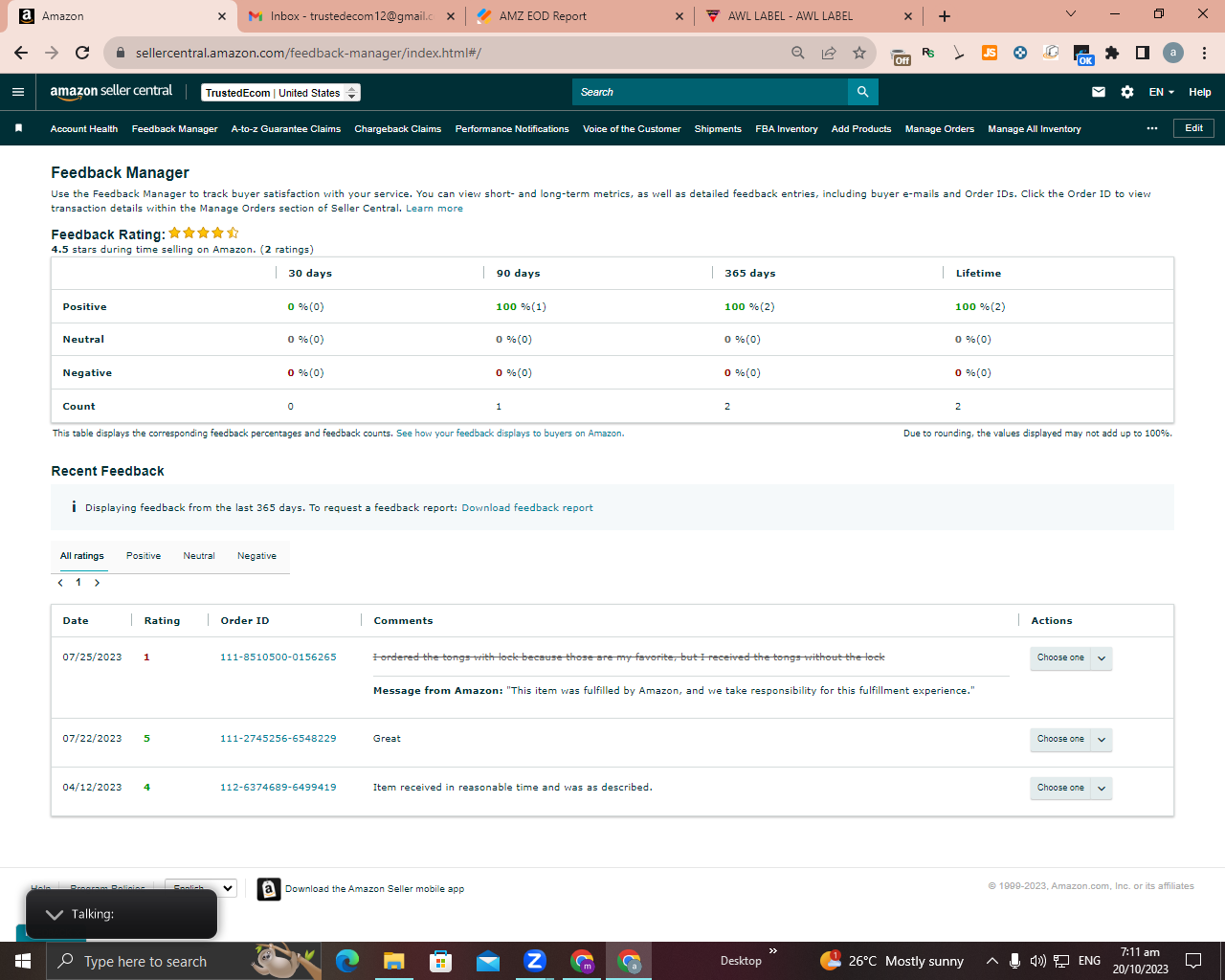Image resolution: width=1225 pixels, height=980 pixels.
Task: Switch to the All ratings tab
Action: 82,556
